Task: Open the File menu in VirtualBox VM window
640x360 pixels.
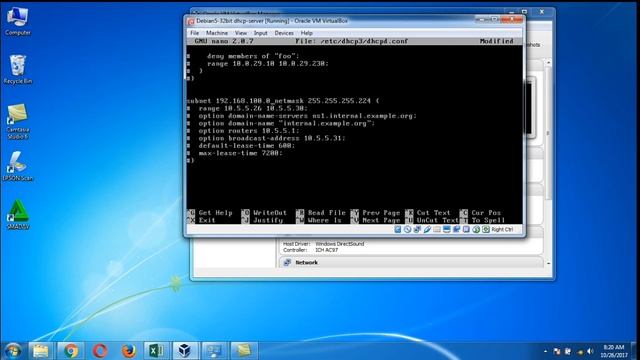Action: (x=195, y=33)
